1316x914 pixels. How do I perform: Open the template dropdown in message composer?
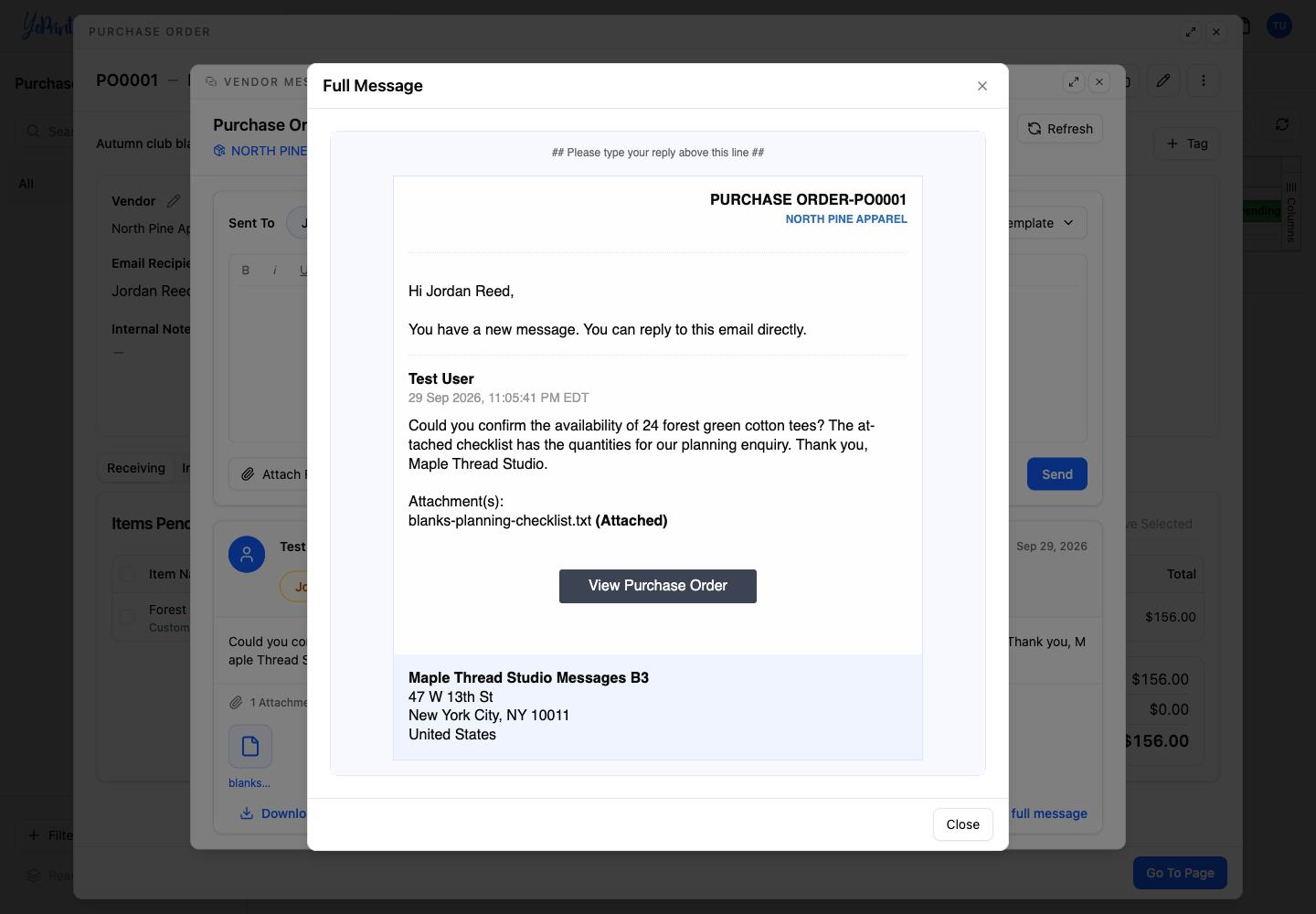[1046, 223]
